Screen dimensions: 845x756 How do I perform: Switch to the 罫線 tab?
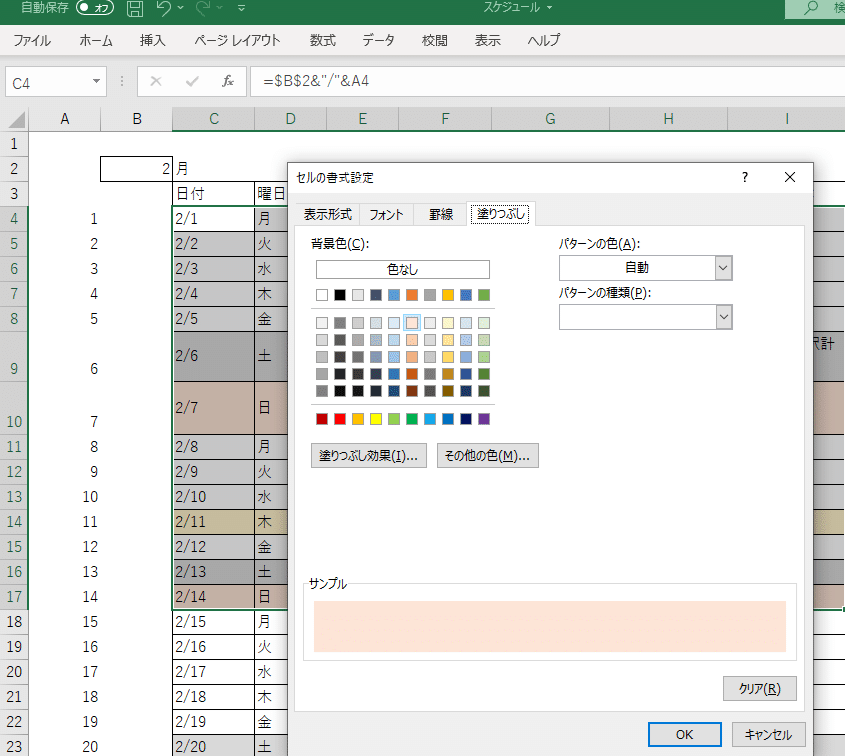[x=440, y=214]
